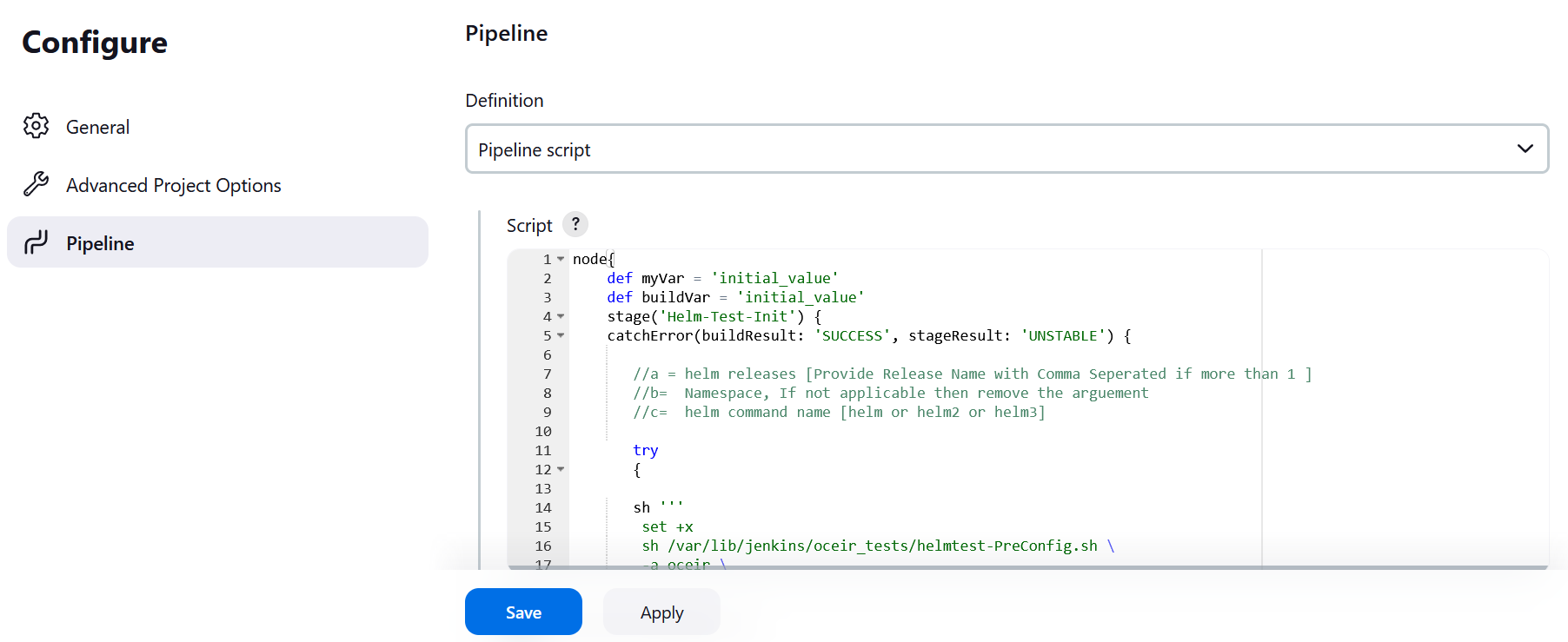Select the highlighted 'Pipeline' sidebar label
The height and width of the screenshot is (642, 1568).
tap(100, 243)
